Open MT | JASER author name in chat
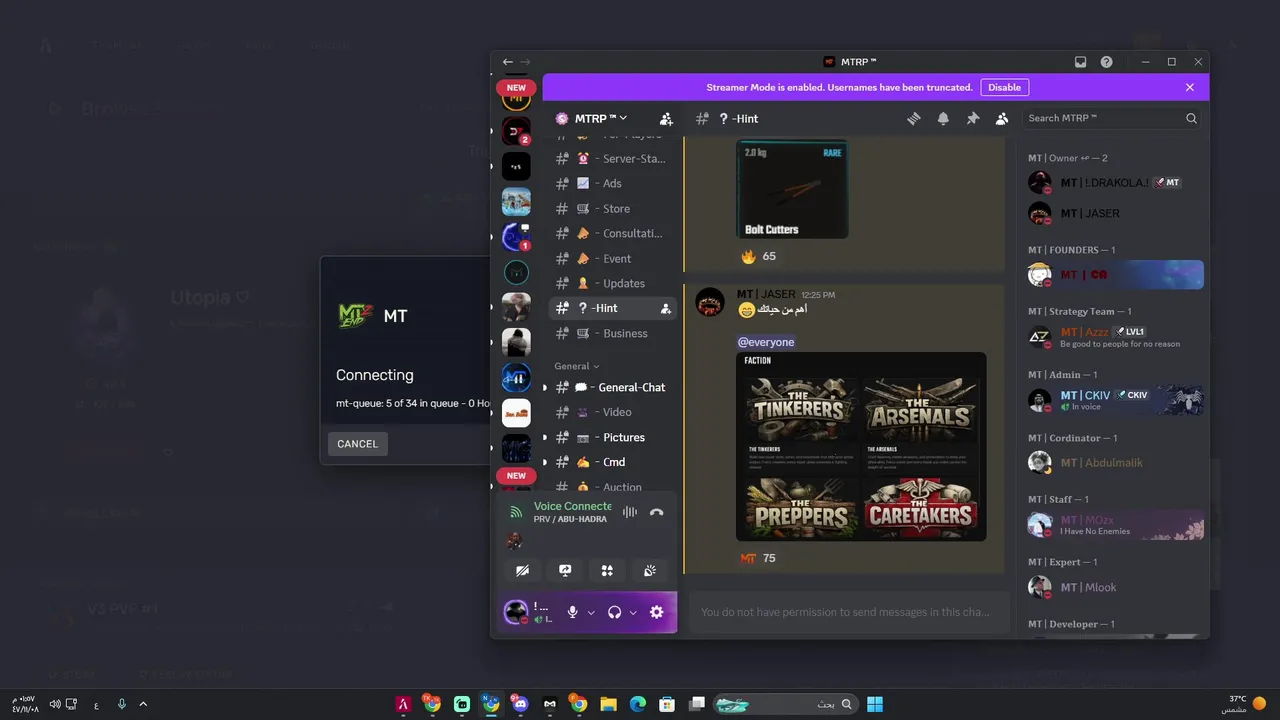The image size is (1280, 720). [766, 294]
